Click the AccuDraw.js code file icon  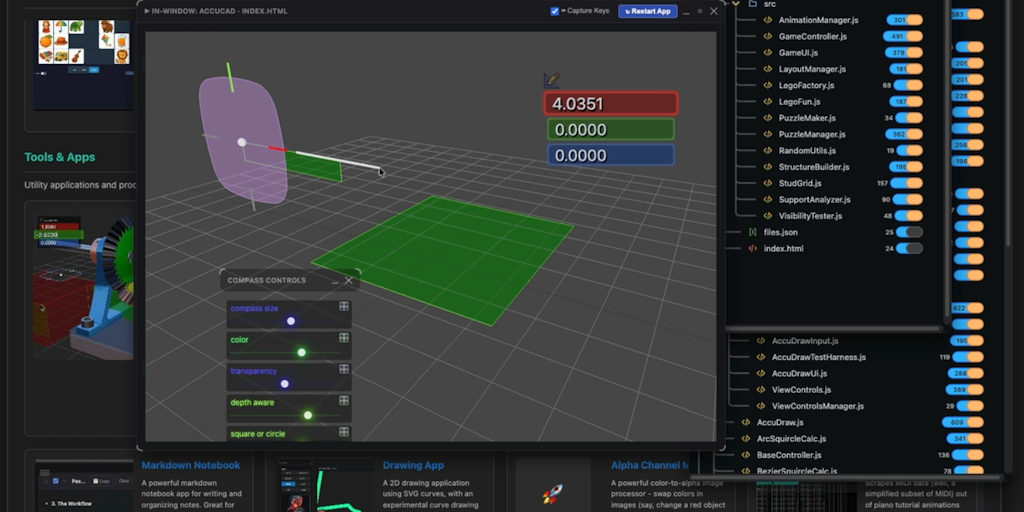coord(746,423)
